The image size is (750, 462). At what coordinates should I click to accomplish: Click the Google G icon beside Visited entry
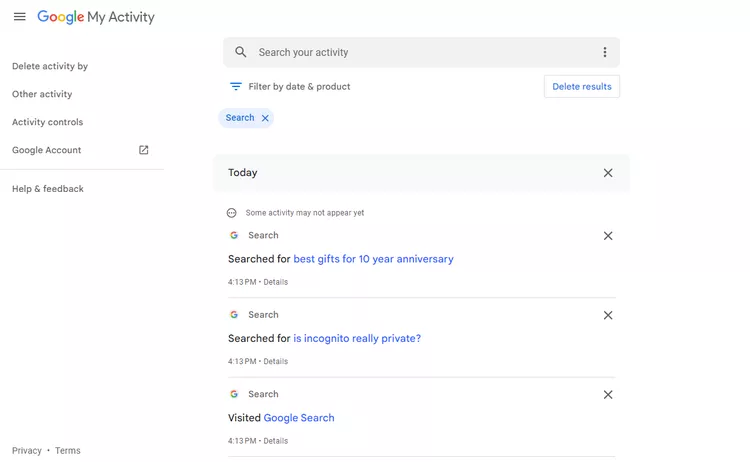coord(234,394)
